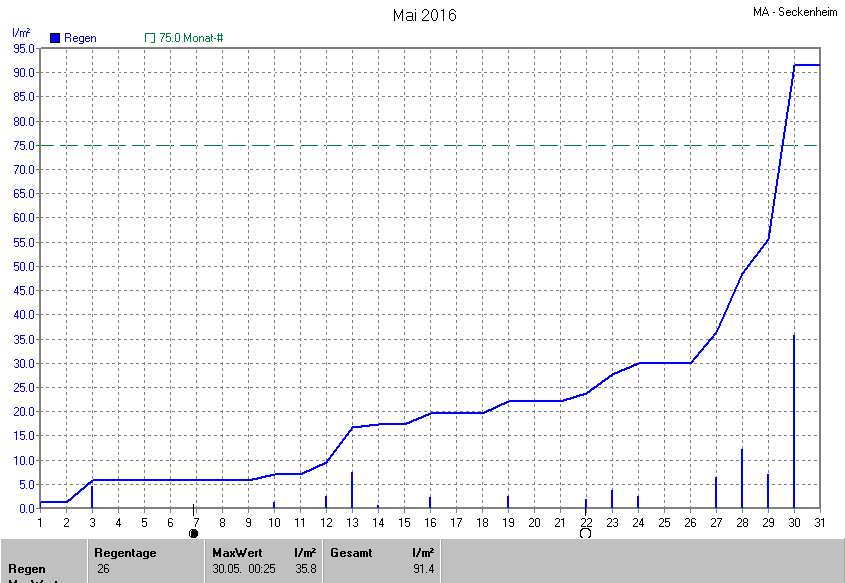Select day 15 on the x-axis
This screenshot has height=583, width=845.
click(x=404, y=522)
